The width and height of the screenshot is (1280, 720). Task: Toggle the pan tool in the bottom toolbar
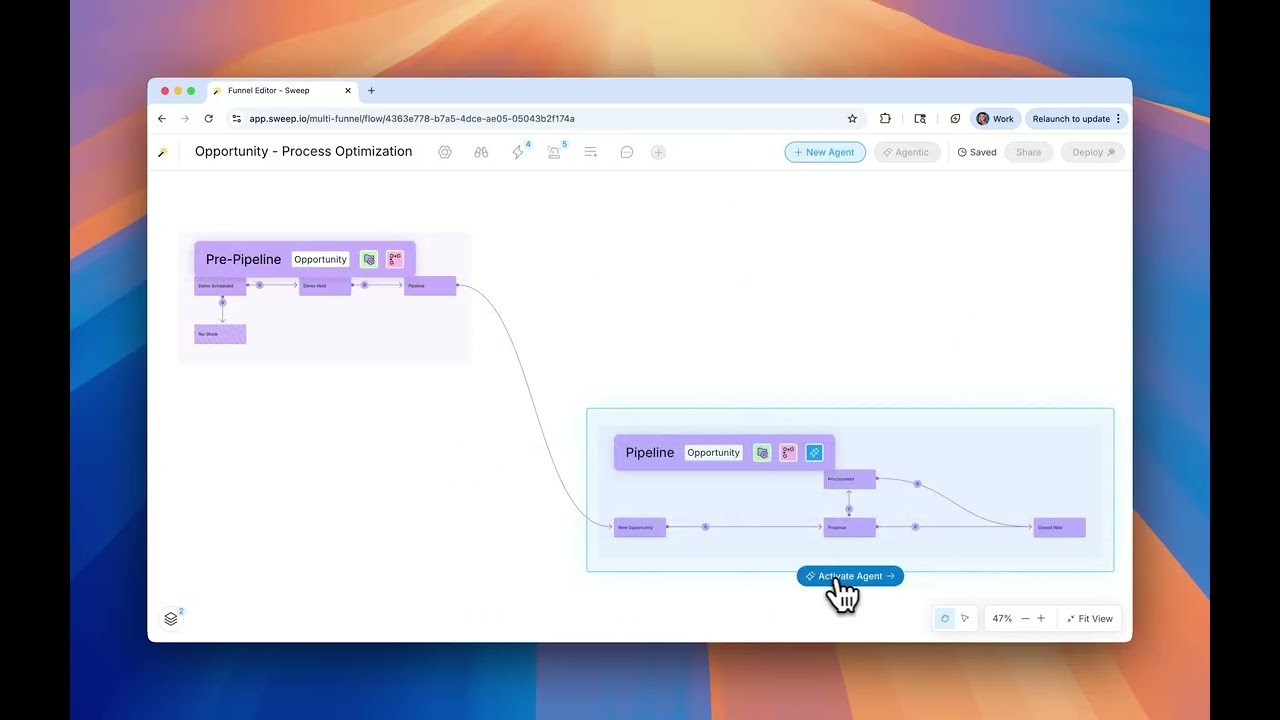coord(945,618)
